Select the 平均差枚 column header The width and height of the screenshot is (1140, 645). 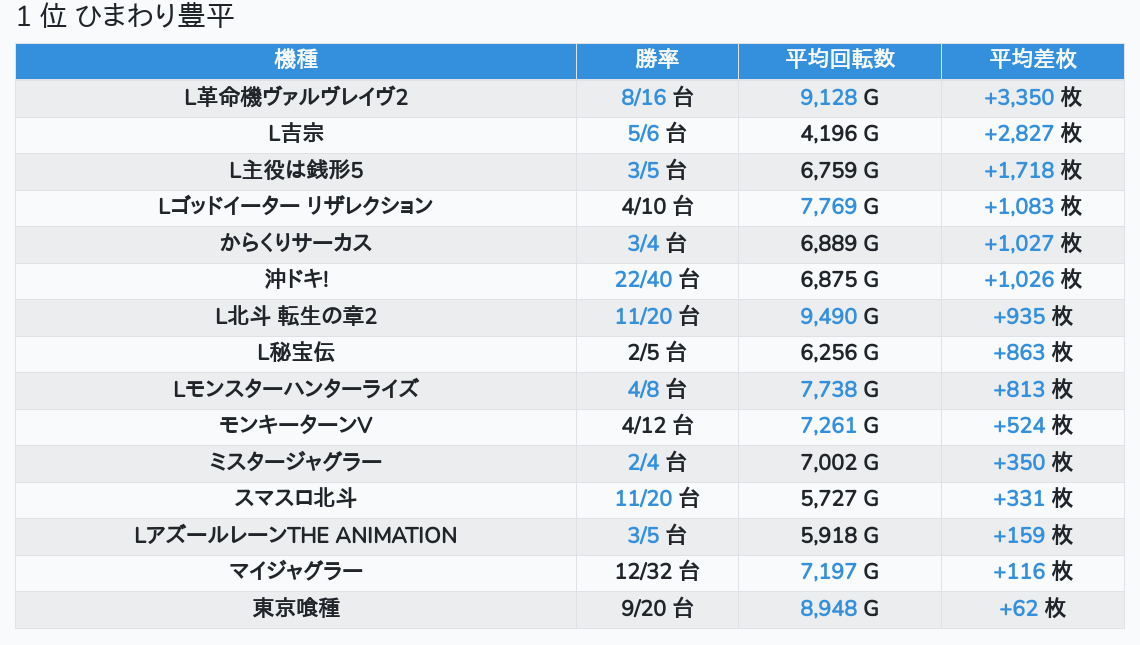tap(1032, 60)
